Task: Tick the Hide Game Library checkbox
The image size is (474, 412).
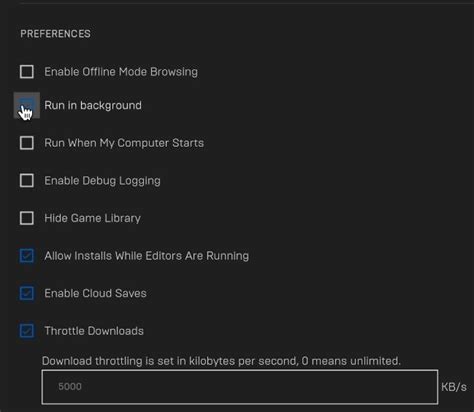Action: click(27, 218)
